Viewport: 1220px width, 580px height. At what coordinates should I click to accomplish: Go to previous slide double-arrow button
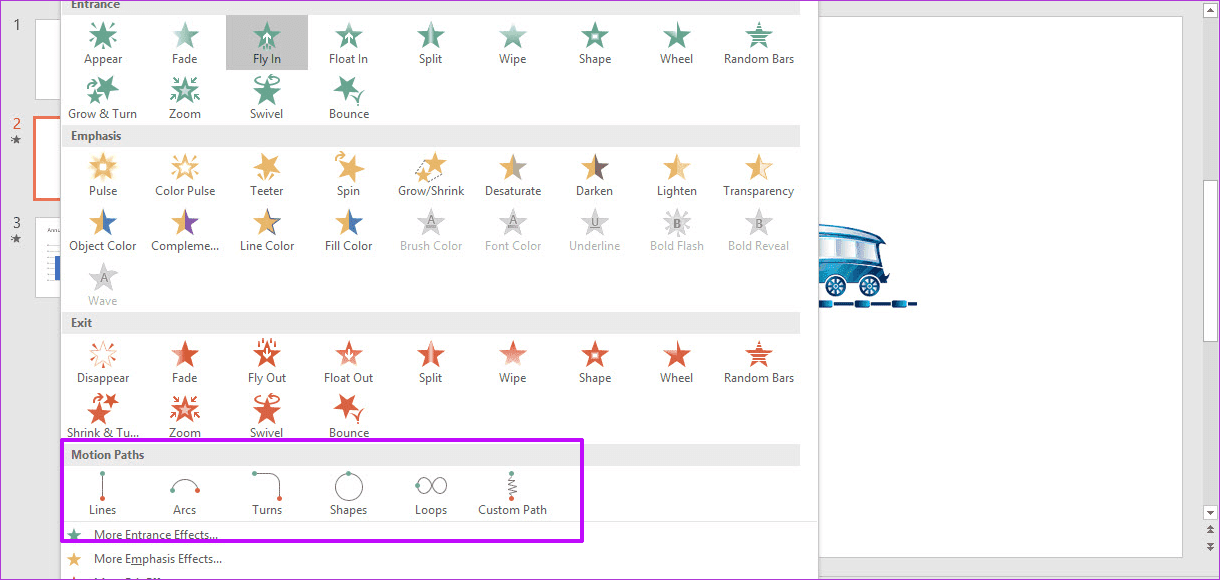[x=1209, y=530]
